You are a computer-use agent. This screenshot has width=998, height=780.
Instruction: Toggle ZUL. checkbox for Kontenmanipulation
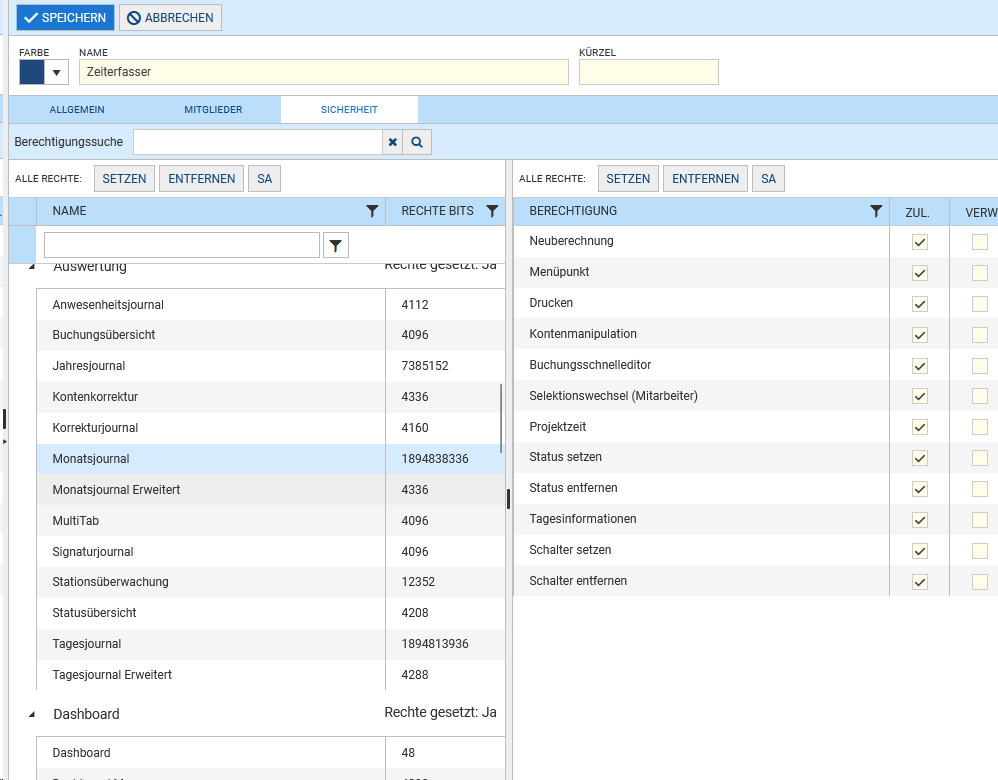tap(920, 335)
